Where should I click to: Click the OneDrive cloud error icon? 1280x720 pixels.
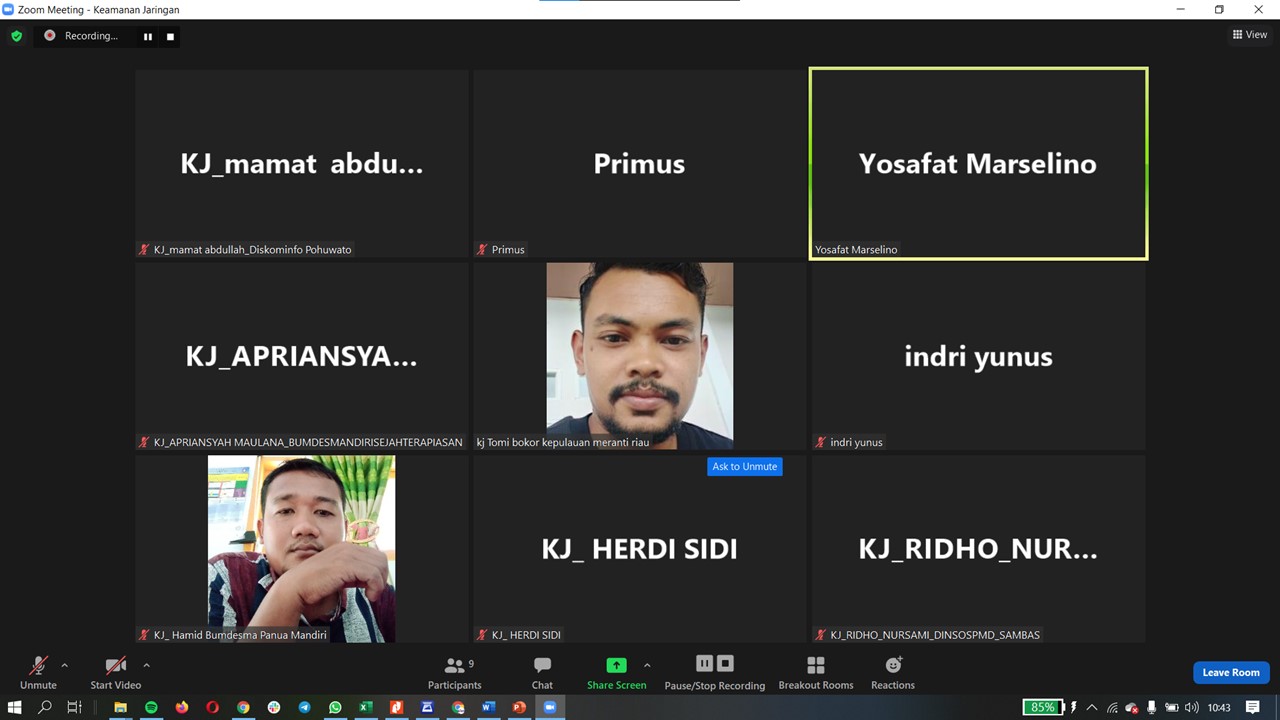(1132, 707)
